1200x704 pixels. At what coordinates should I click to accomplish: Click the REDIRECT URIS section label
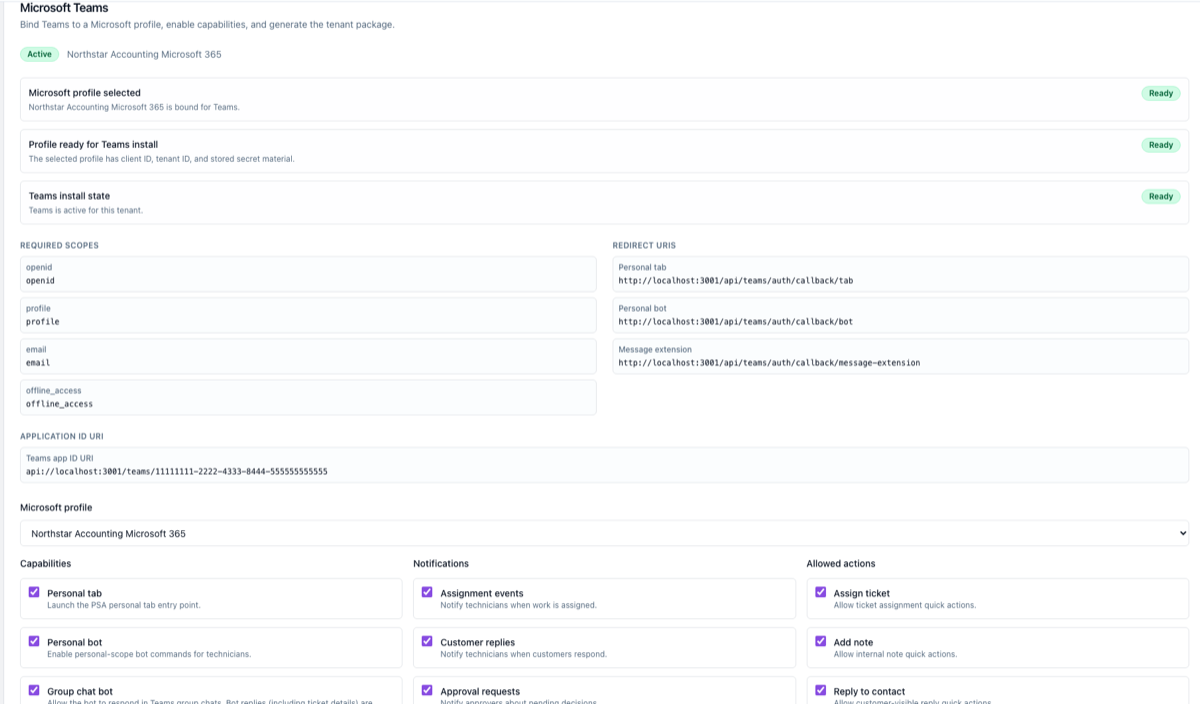[644, 245]
